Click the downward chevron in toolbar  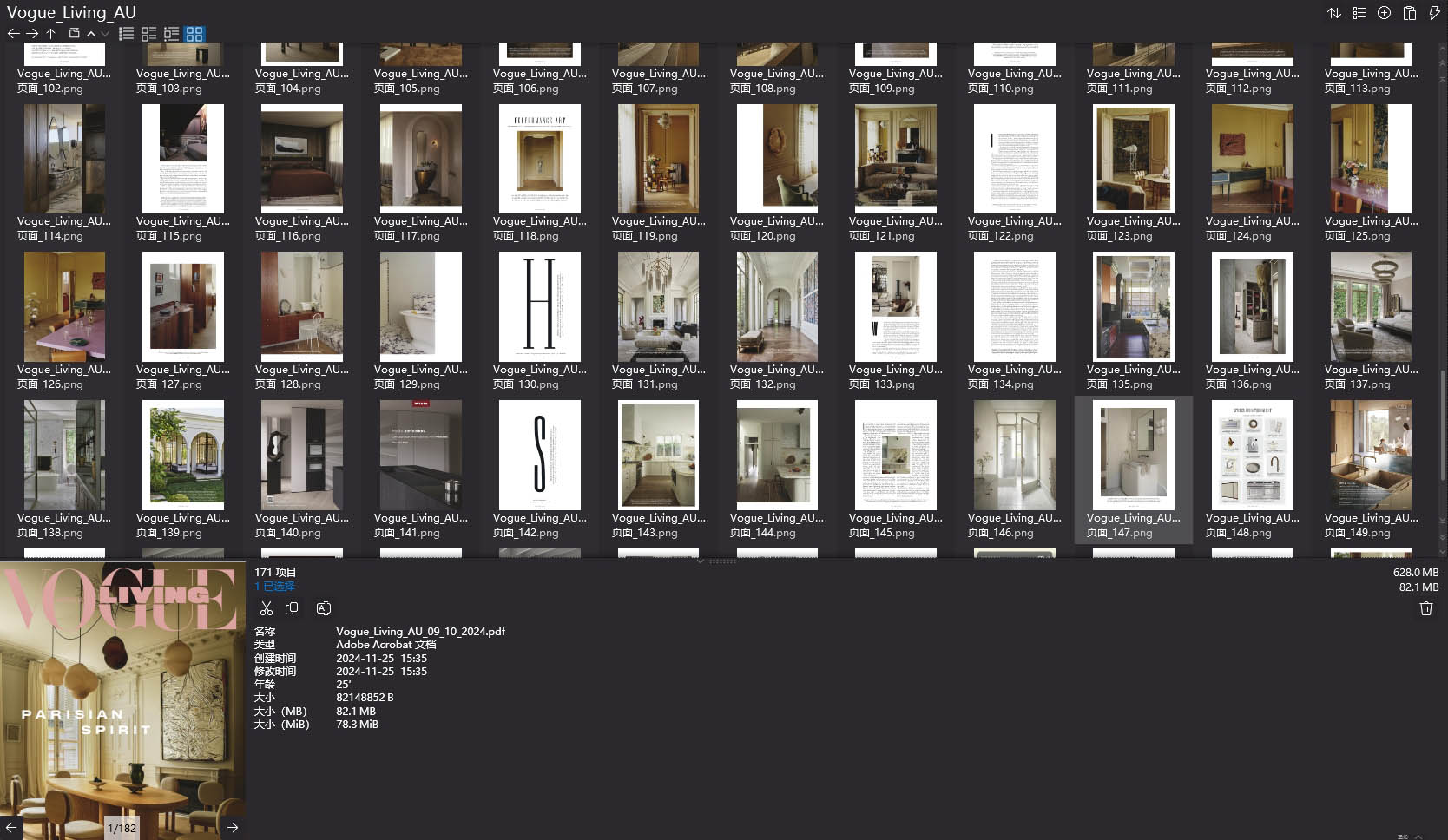click(105, 34)
